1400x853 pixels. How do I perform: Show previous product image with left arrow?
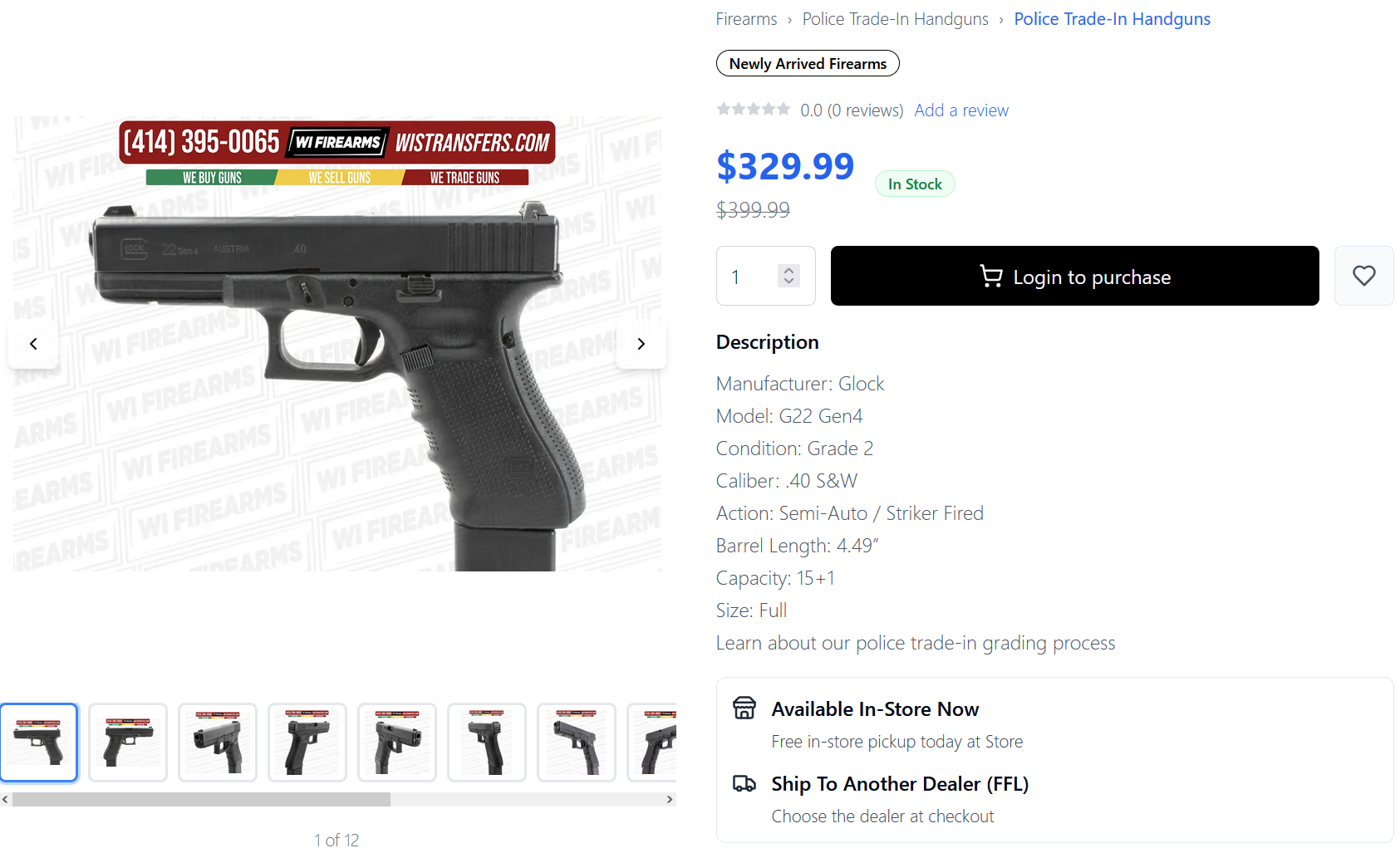point(33,344)
